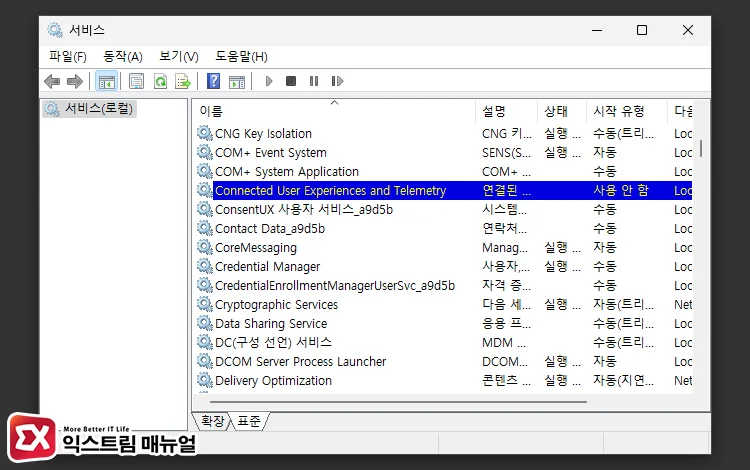Click Manag... description of CoreMessaging
Image resolution: width=750 pixels, height=470 pixels.
[505, 248]
